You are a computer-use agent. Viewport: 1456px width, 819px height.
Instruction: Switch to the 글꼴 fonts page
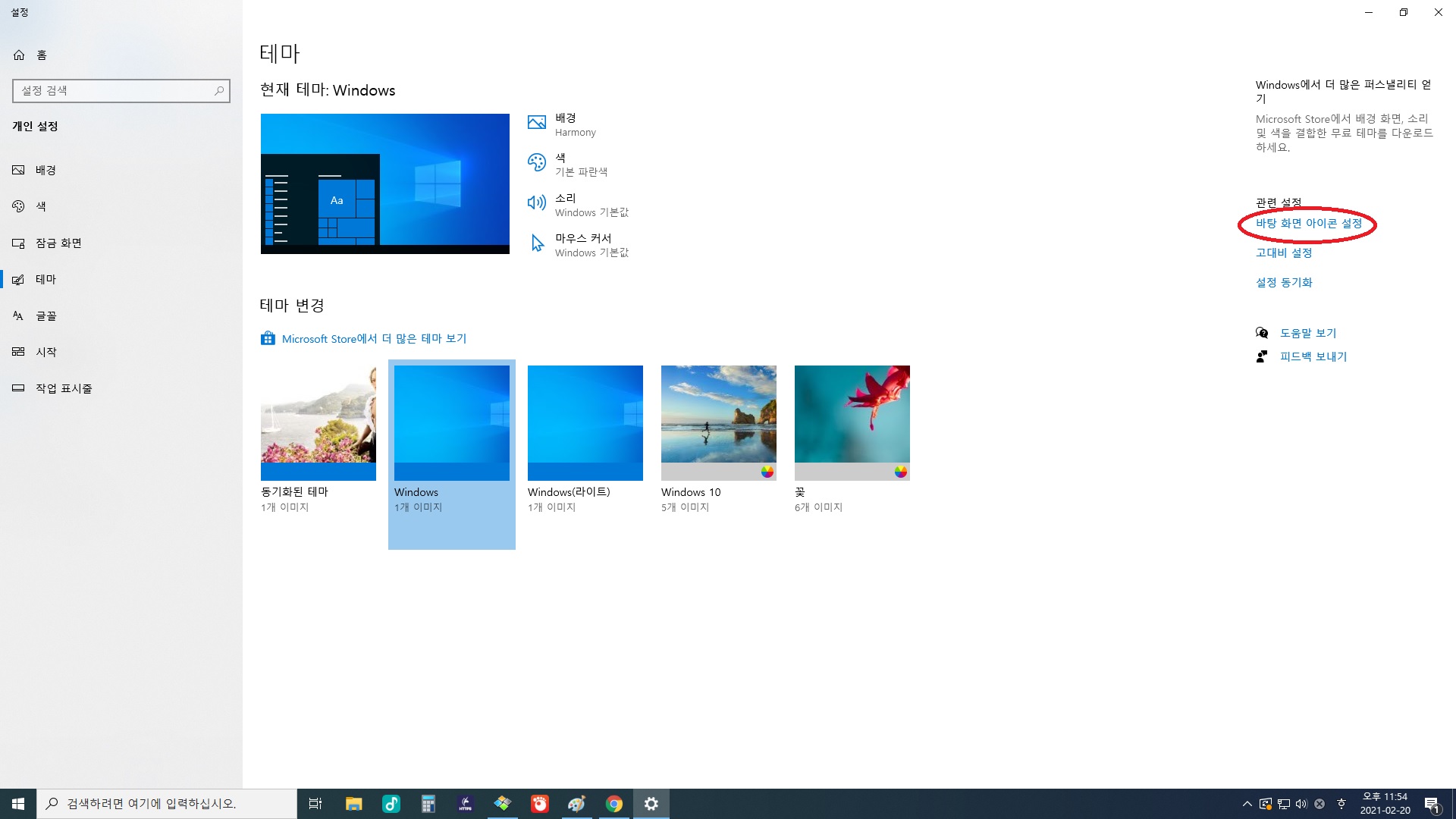pyautogui.click(x=45, y=315)
